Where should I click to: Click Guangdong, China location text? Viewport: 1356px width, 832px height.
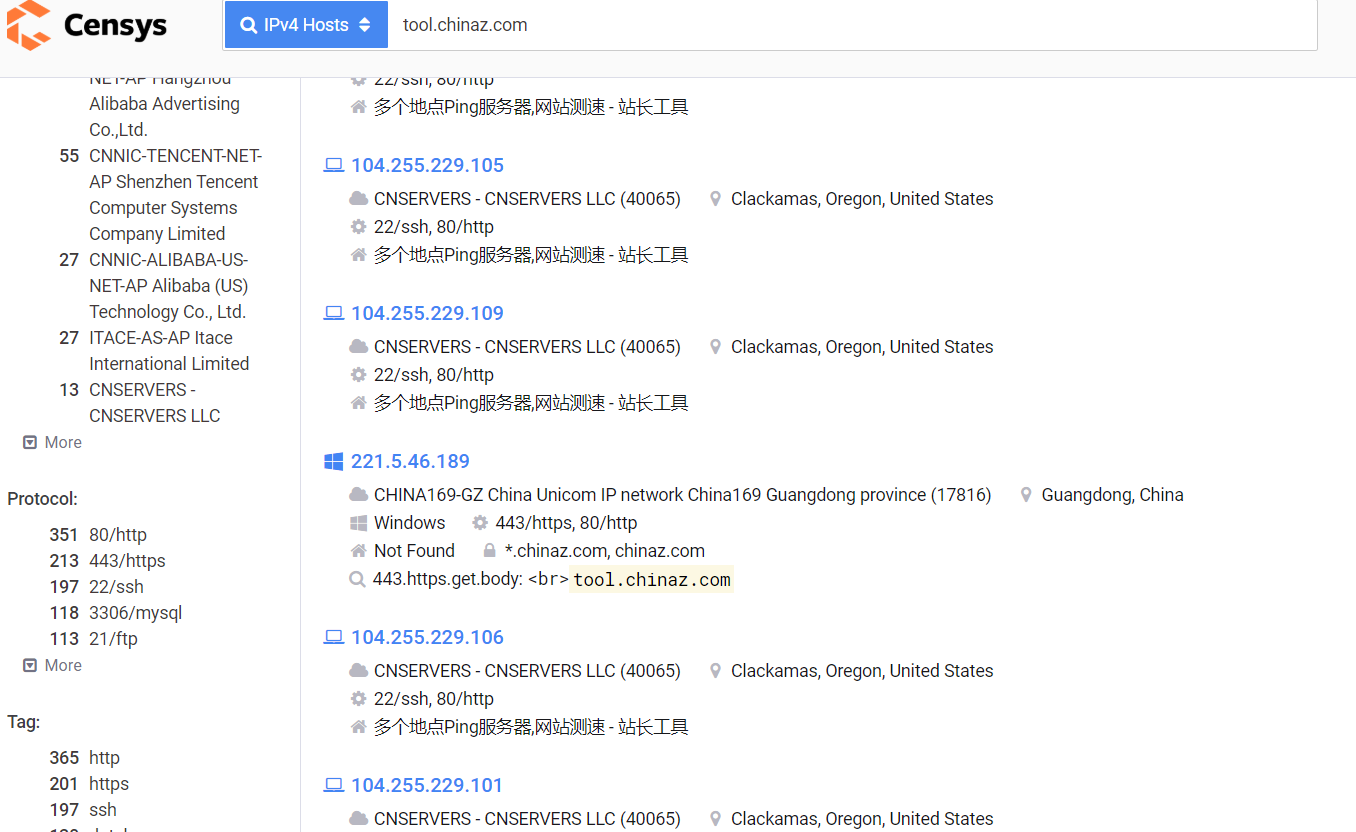1112,495
